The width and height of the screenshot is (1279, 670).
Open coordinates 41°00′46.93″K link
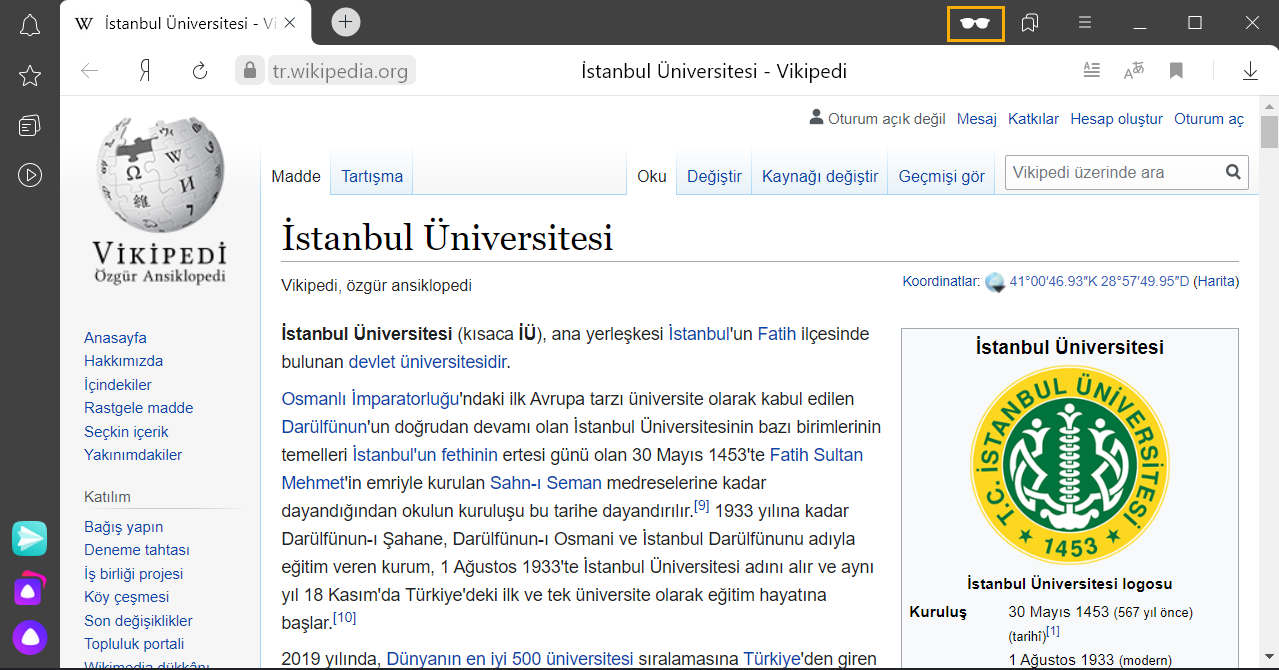point(1099,281)
